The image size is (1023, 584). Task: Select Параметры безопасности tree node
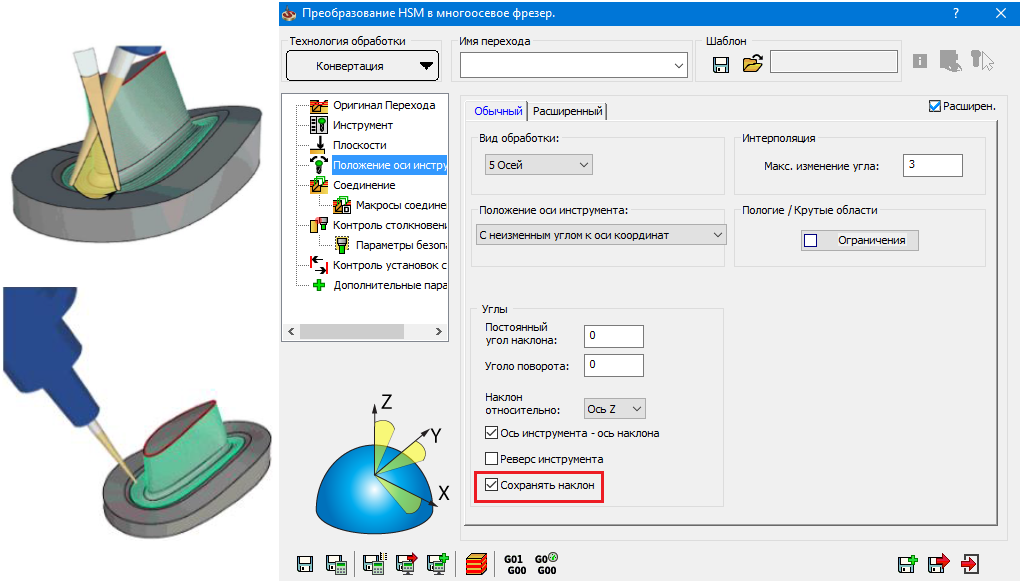tap(401, 245)
